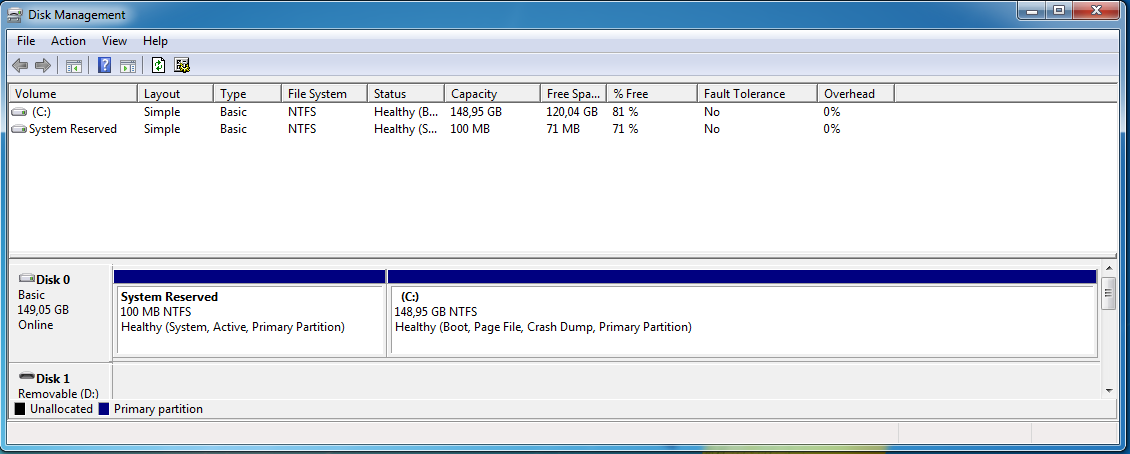This screenshot has height=454, width=1130.
Task: Sort by the Free Space column header
Action: (x=574, y=94)
